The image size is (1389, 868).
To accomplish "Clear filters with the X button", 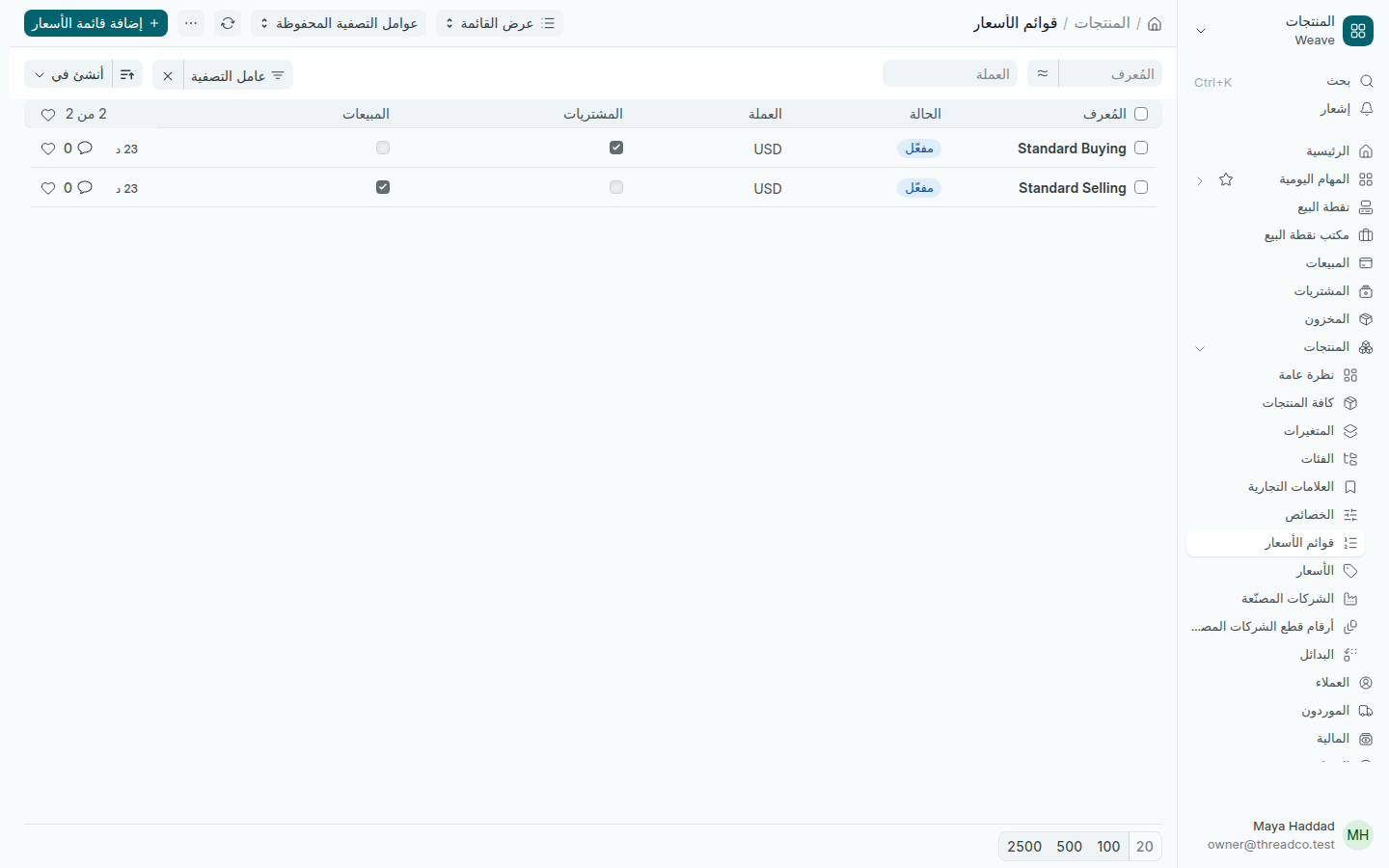I will point(168,75).
